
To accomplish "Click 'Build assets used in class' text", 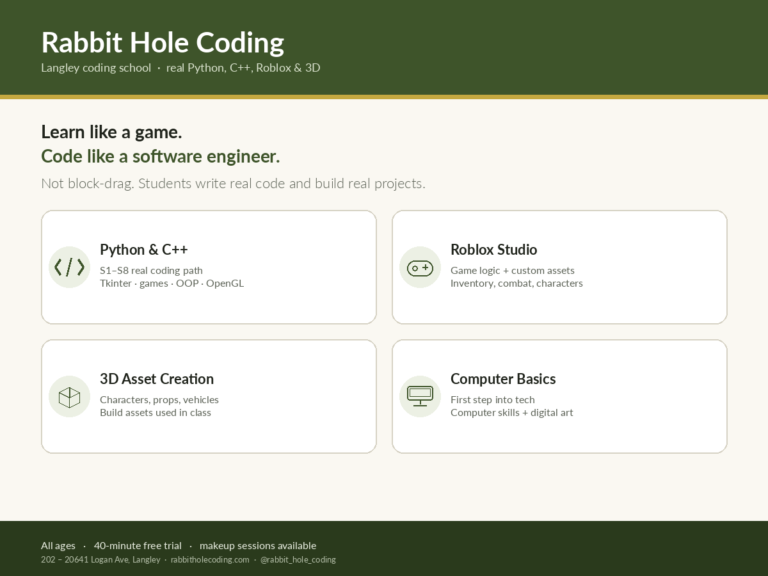I will 155,412.
